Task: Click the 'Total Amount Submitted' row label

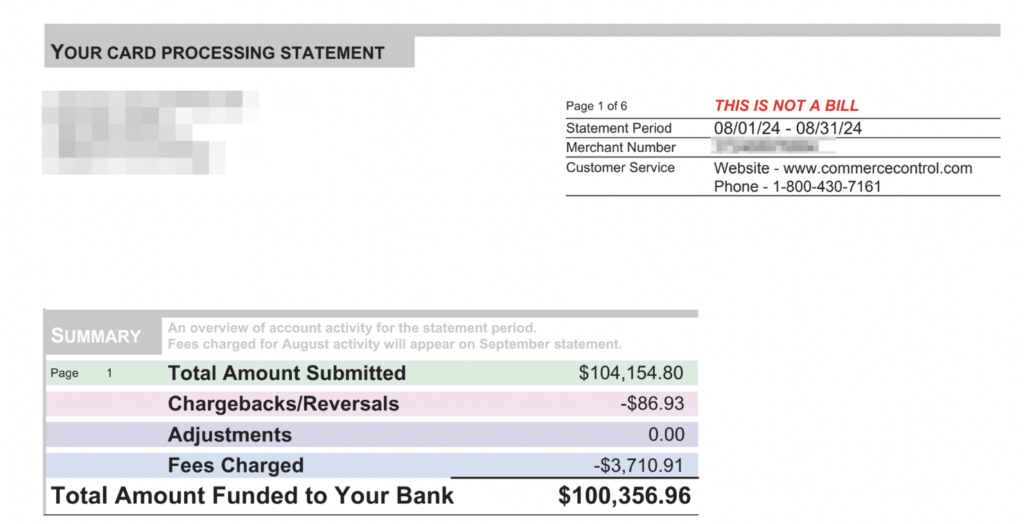Action: 287,374
